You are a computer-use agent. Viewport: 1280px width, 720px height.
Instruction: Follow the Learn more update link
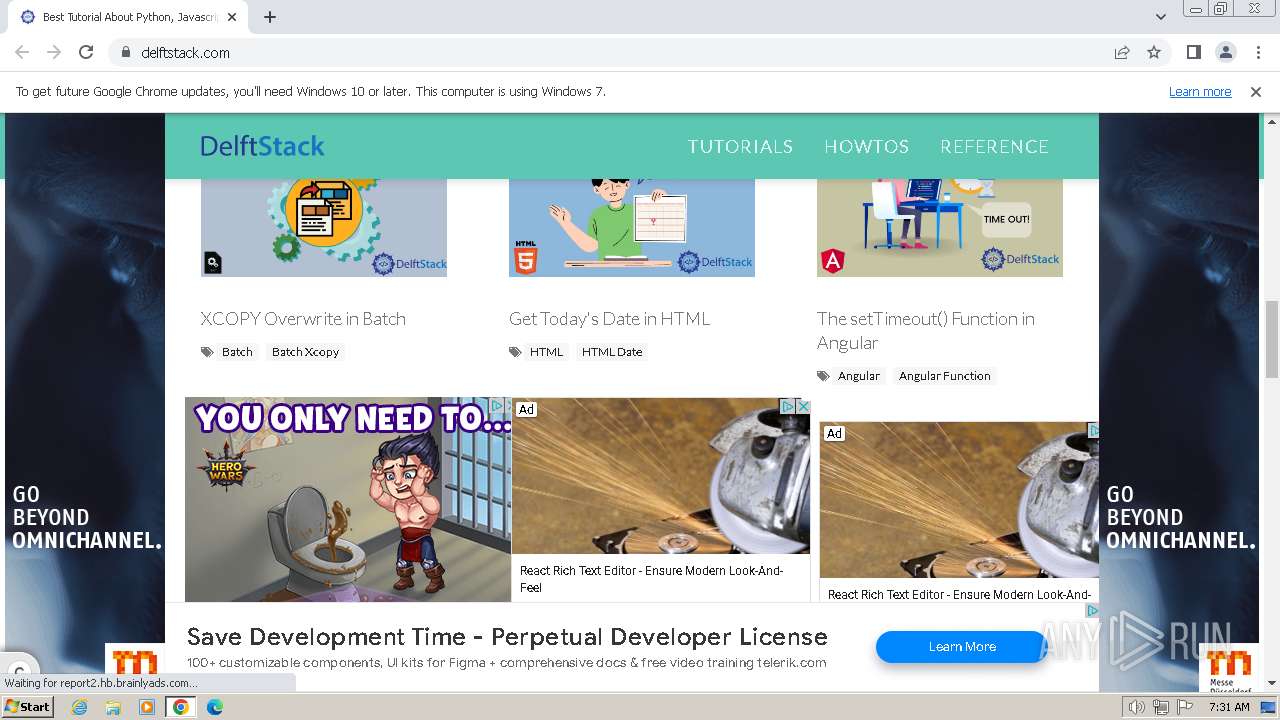pyautogui.click(x=1200, y=91)
